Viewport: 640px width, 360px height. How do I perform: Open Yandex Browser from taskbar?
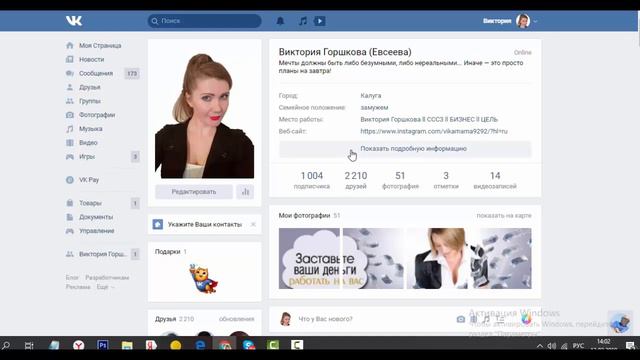78,346
